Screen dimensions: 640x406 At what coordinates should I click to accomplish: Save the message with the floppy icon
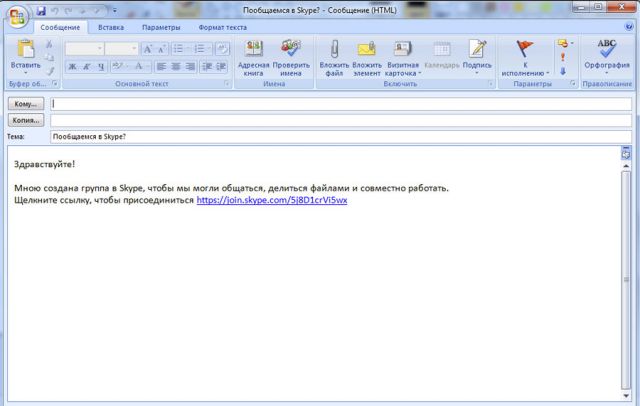(x=41, y=11)
